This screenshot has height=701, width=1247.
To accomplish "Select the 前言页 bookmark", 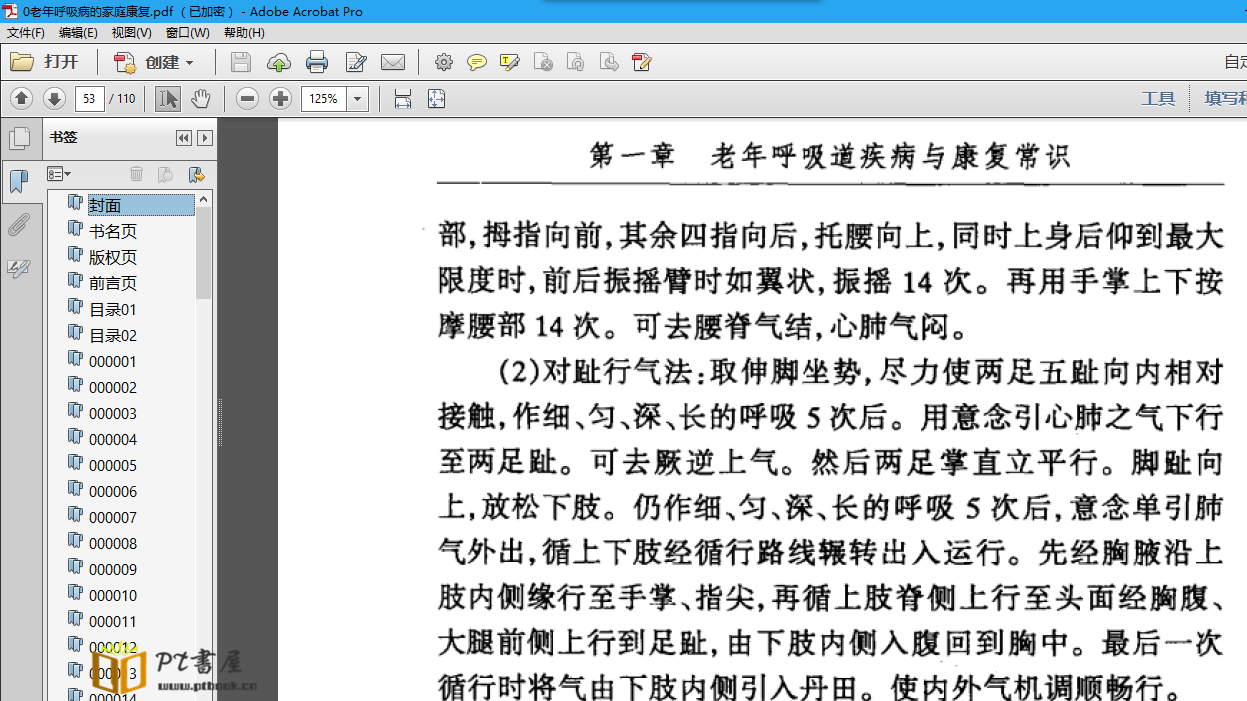I will tap(113, 283).
